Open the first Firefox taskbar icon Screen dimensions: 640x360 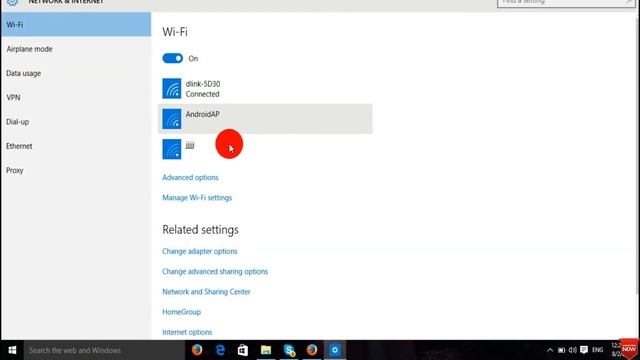[197, 350]
